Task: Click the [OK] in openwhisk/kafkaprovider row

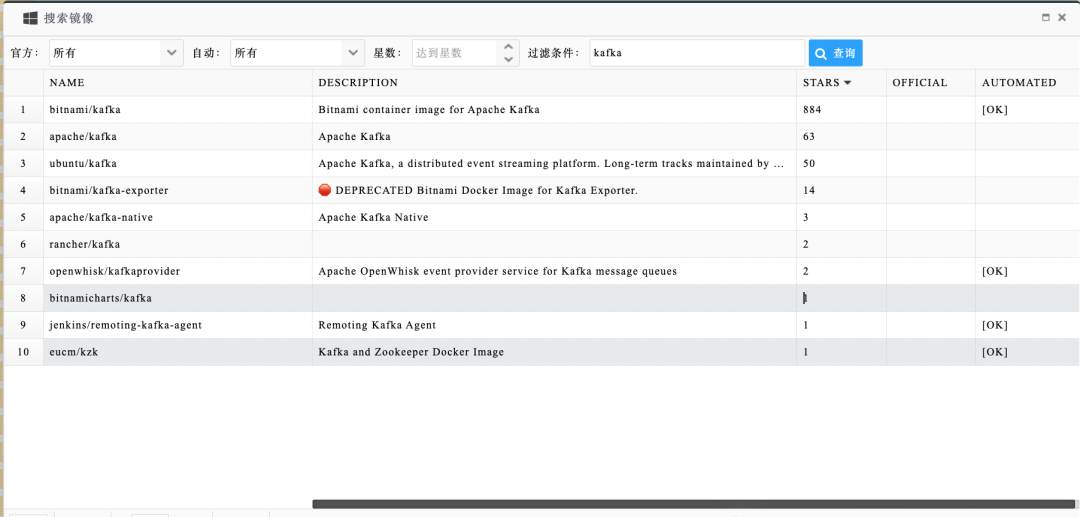Action: 995,271
